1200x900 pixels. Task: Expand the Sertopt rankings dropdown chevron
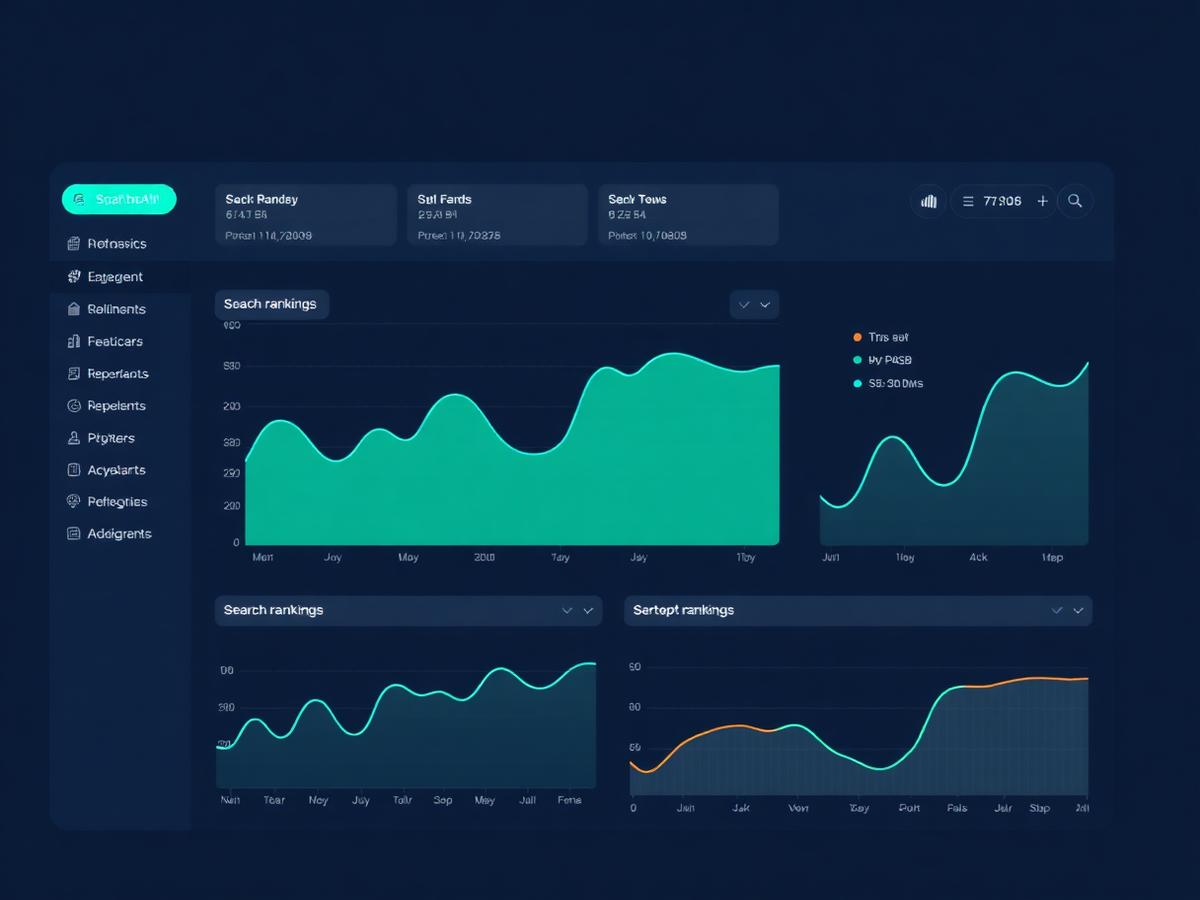[x=1067, y=610]
